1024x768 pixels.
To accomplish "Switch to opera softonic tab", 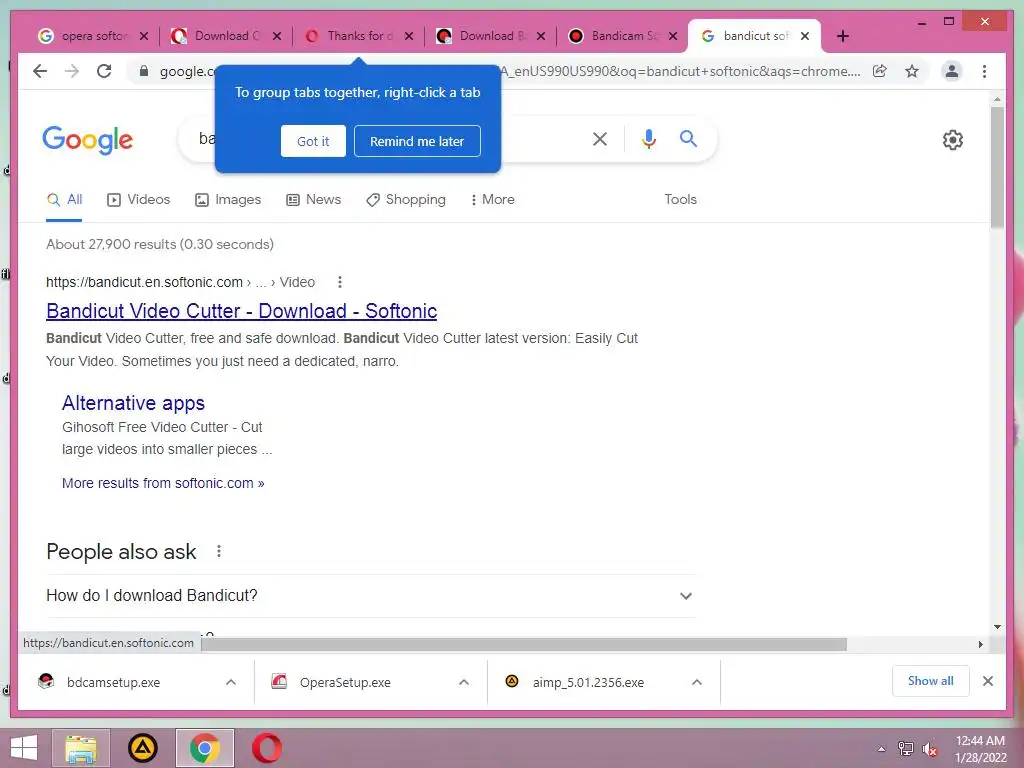I will tap(92, 36).
